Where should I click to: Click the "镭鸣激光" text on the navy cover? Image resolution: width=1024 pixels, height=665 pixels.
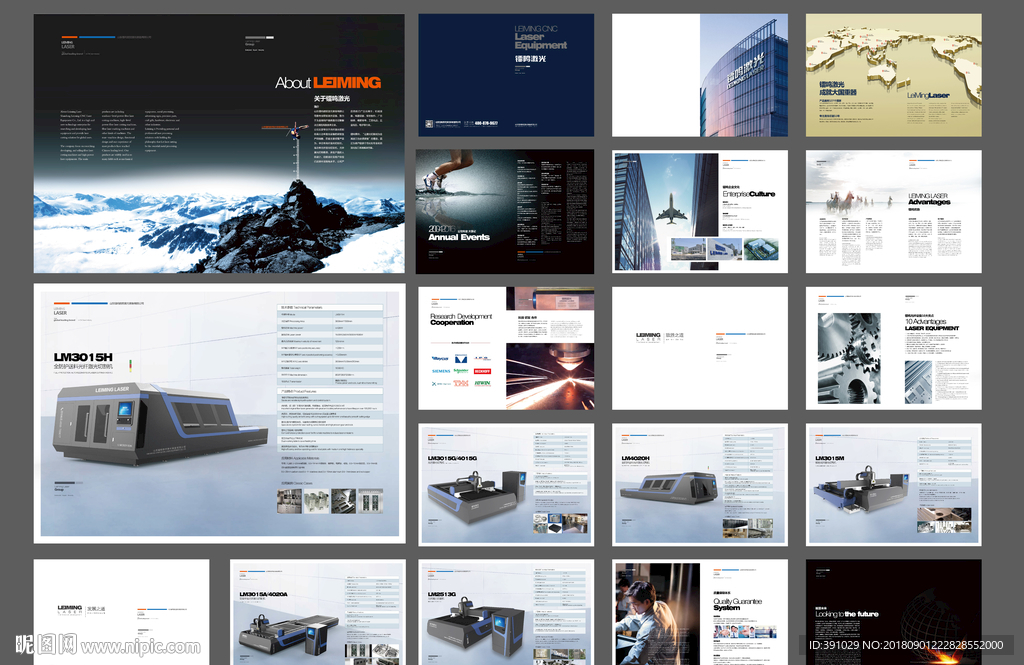(530, 59)
